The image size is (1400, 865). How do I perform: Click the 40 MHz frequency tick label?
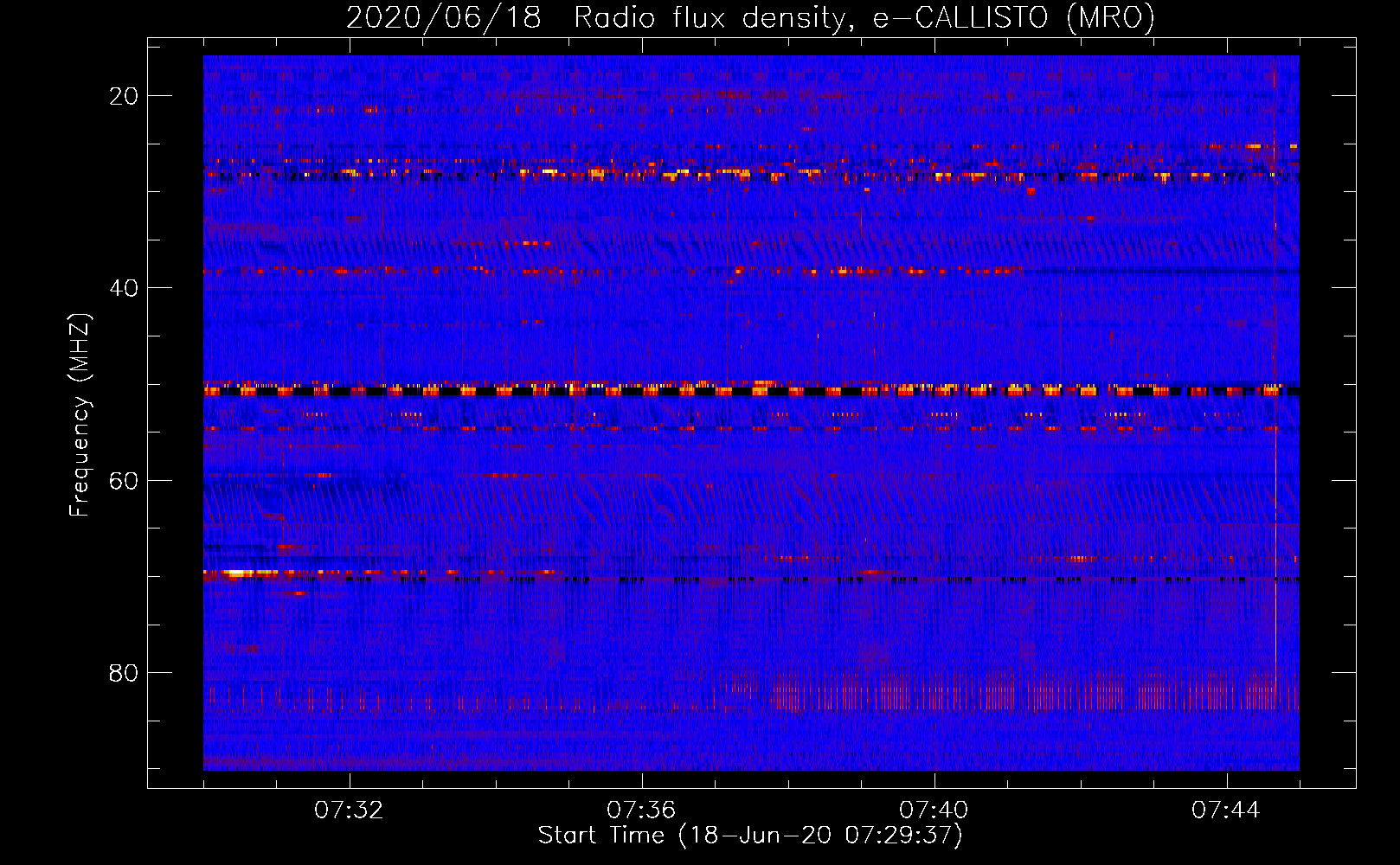[124, 288]
